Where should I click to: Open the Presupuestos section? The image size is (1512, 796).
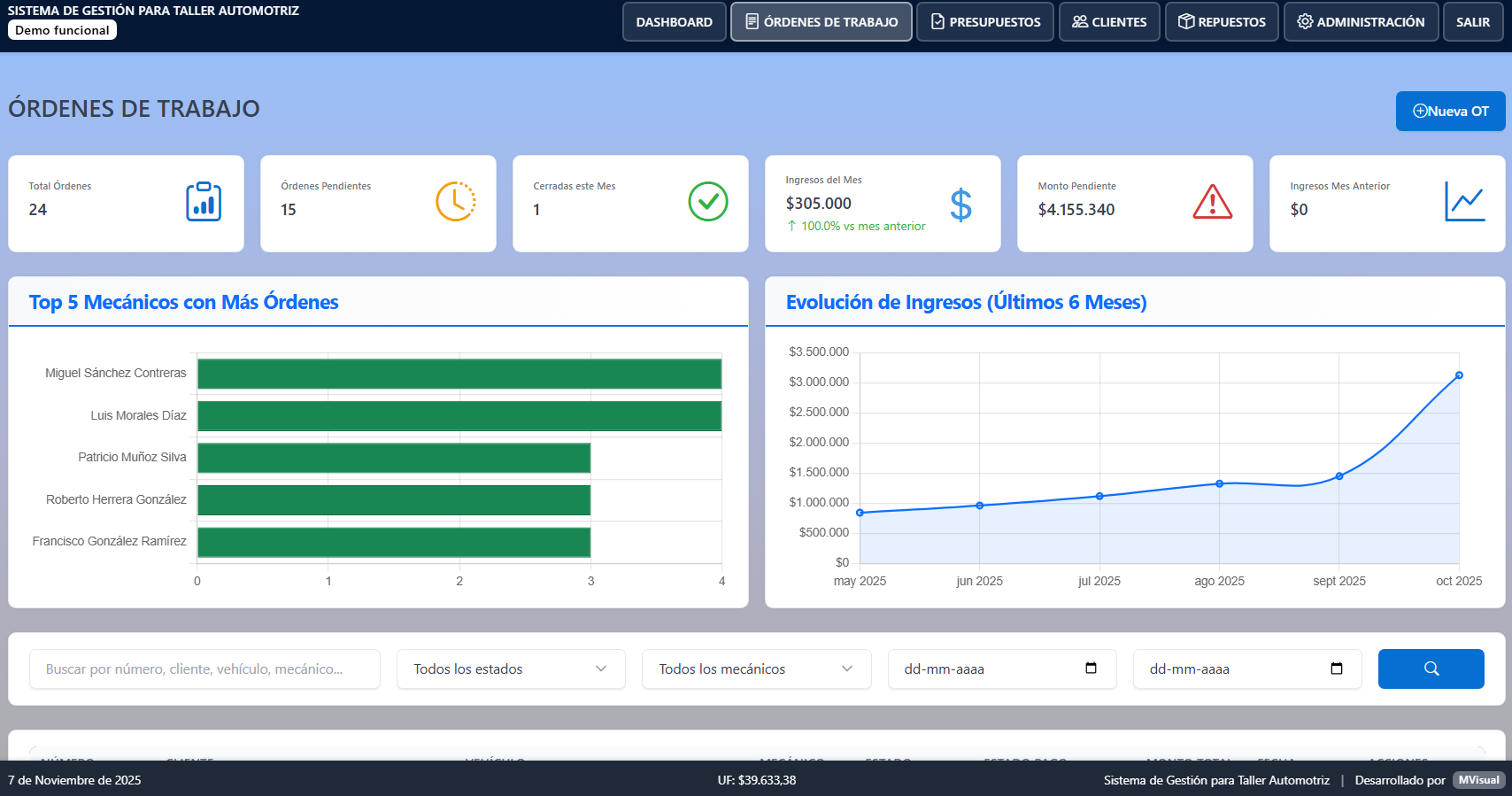tap(985, 22)
